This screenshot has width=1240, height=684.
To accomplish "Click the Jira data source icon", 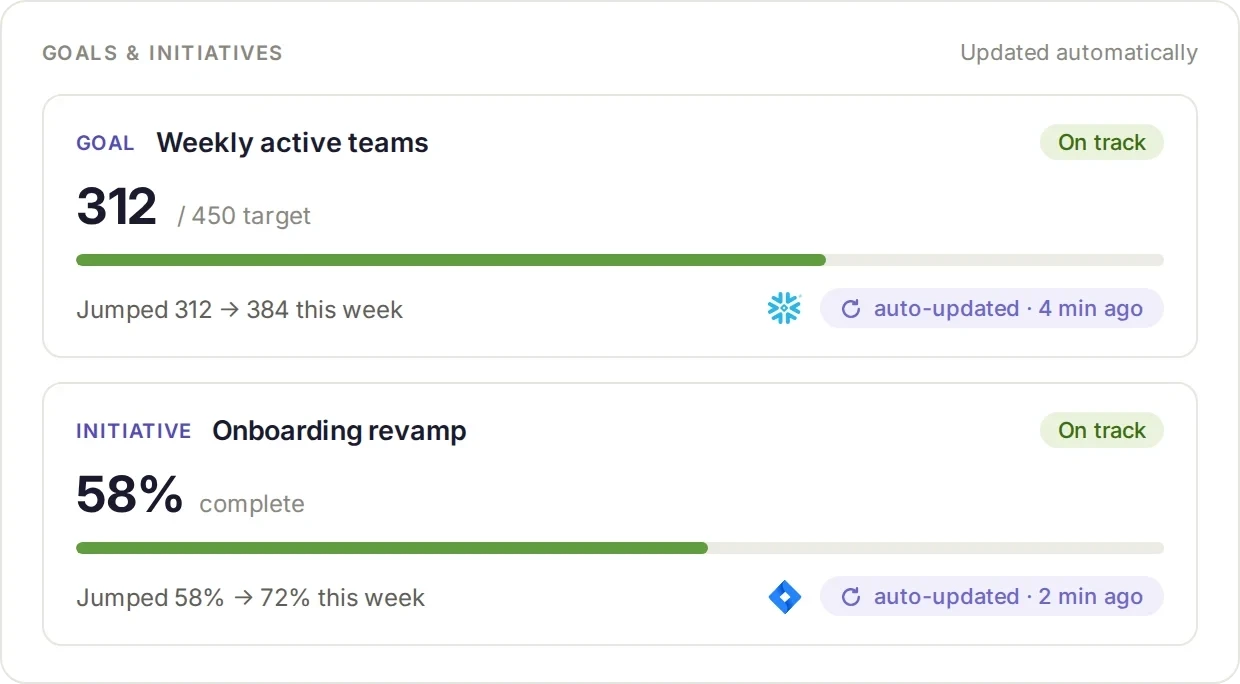I will 784,596.
